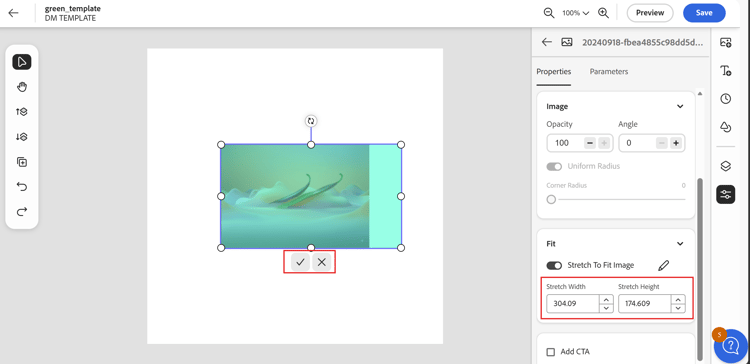Decrement the Stretch Width value

[x=606, y=308]
